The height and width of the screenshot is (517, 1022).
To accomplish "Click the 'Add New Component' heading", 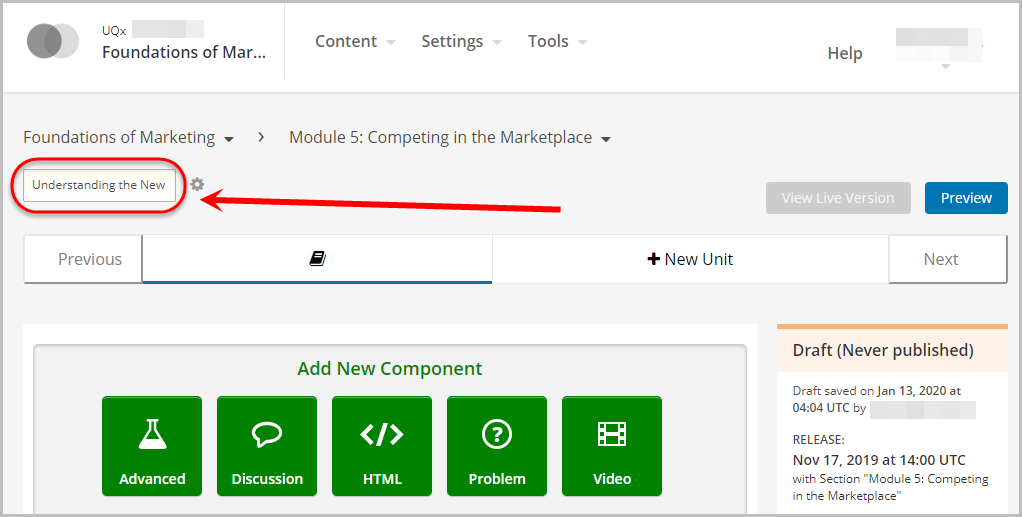I will (390, 368).
